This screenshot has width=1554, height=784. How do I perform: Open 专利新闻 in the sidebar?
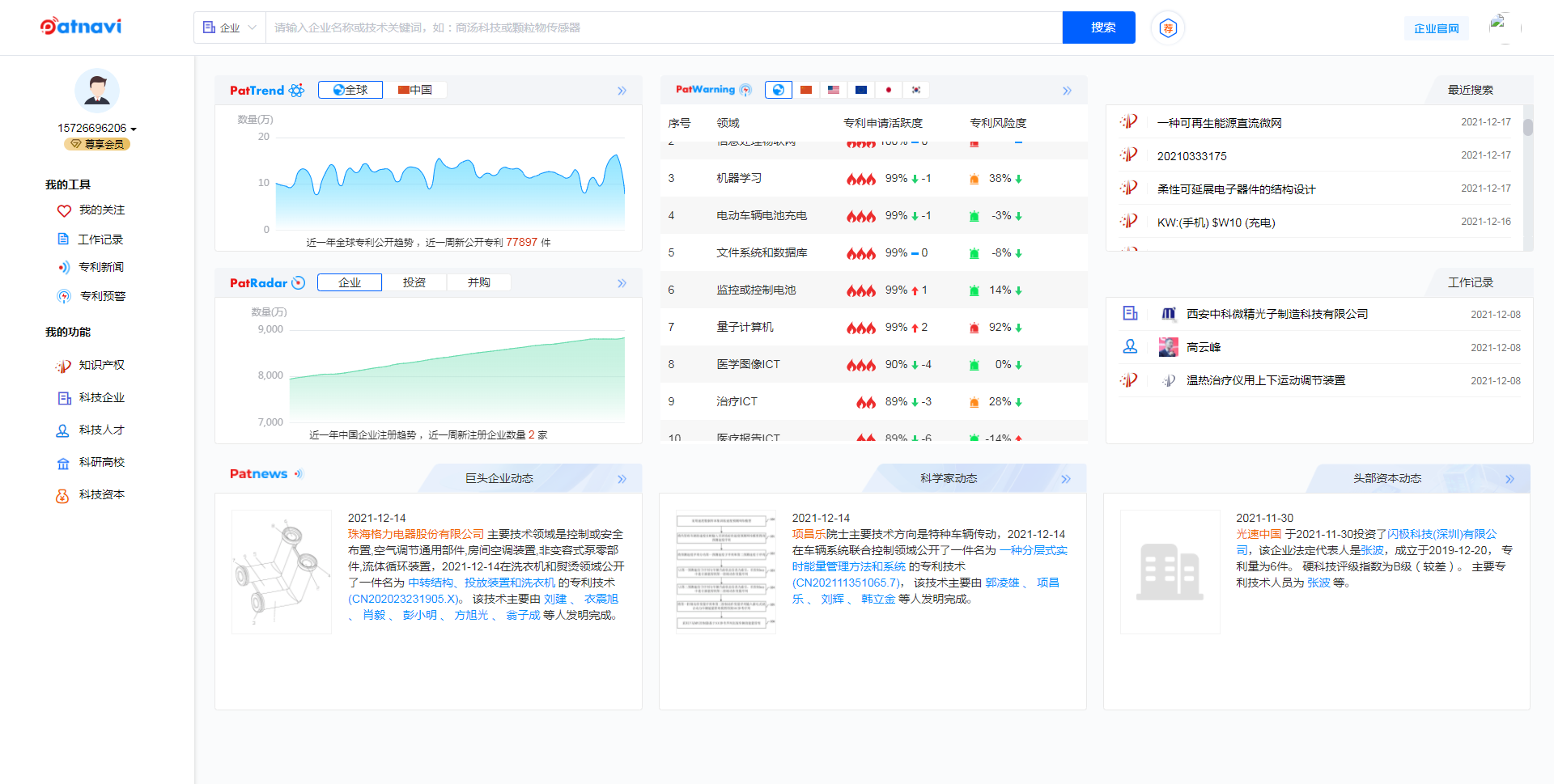(x=103, y=266)
